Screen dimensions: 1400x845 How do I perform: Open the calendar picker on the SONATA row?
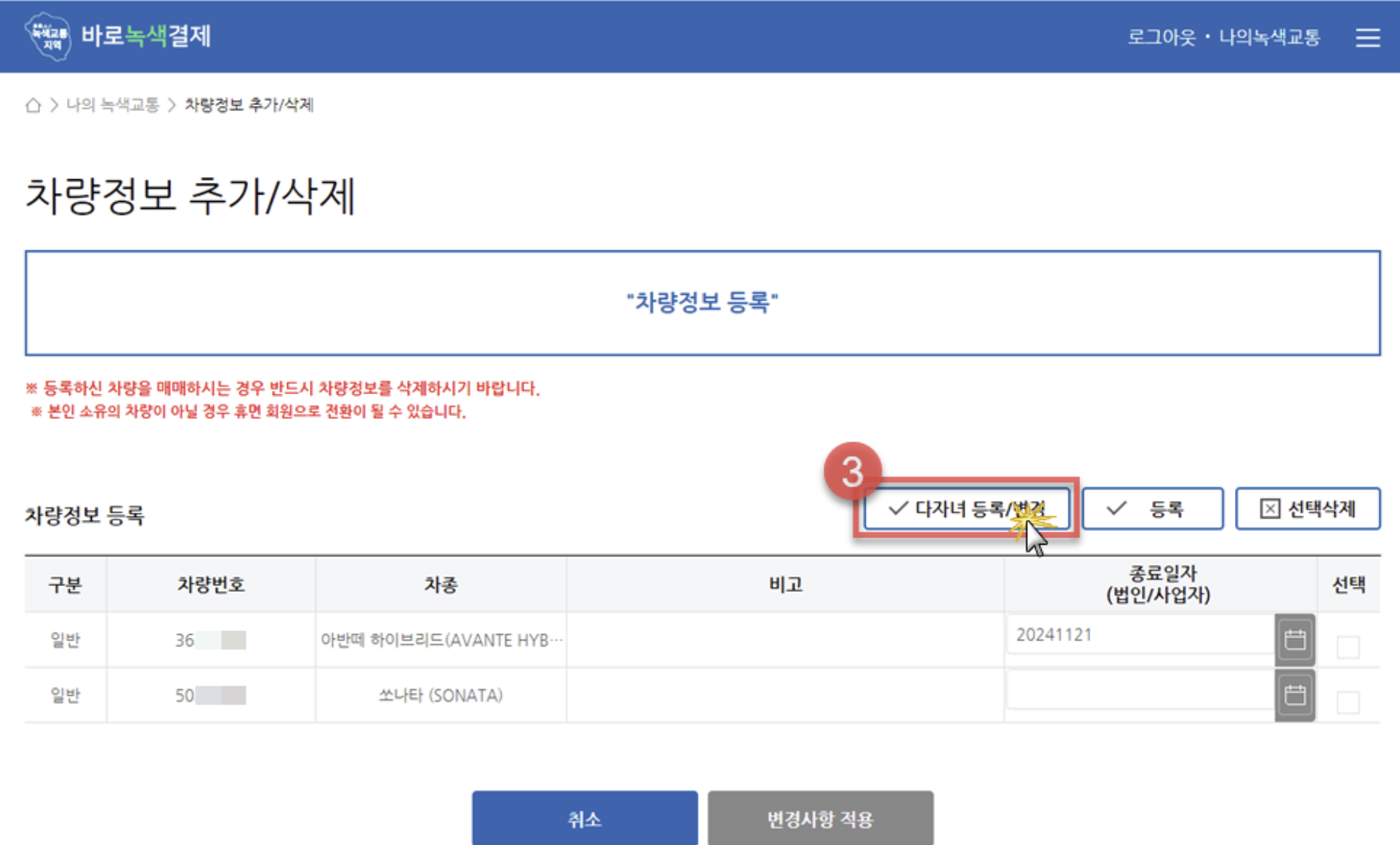click(1295, 694)
